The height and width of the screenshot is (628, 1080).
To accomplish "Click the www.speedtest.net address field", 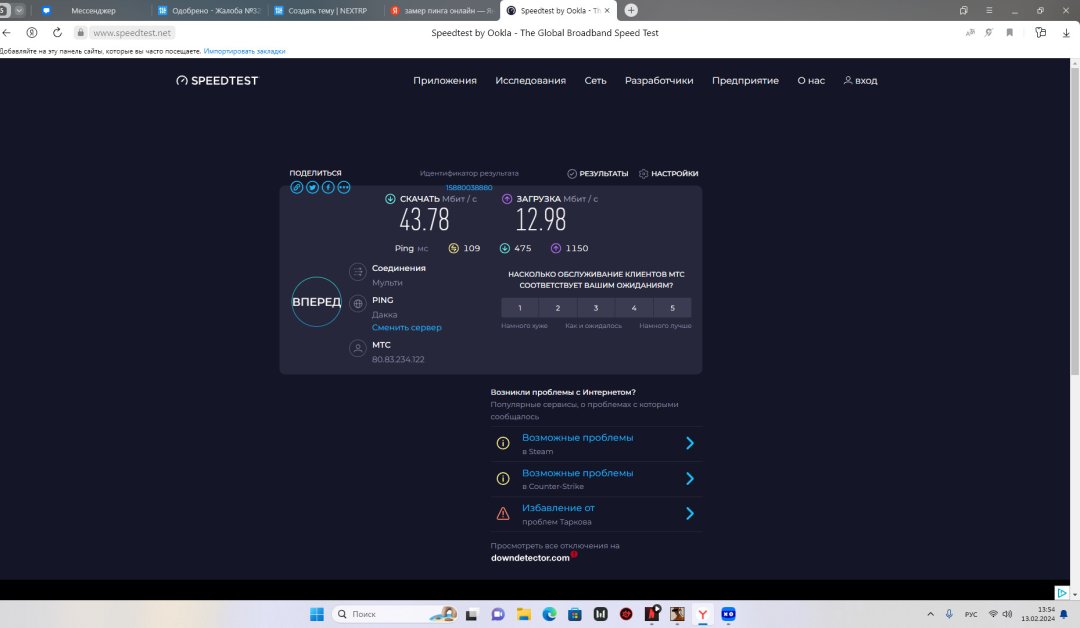I will click(x=132, y=32).
